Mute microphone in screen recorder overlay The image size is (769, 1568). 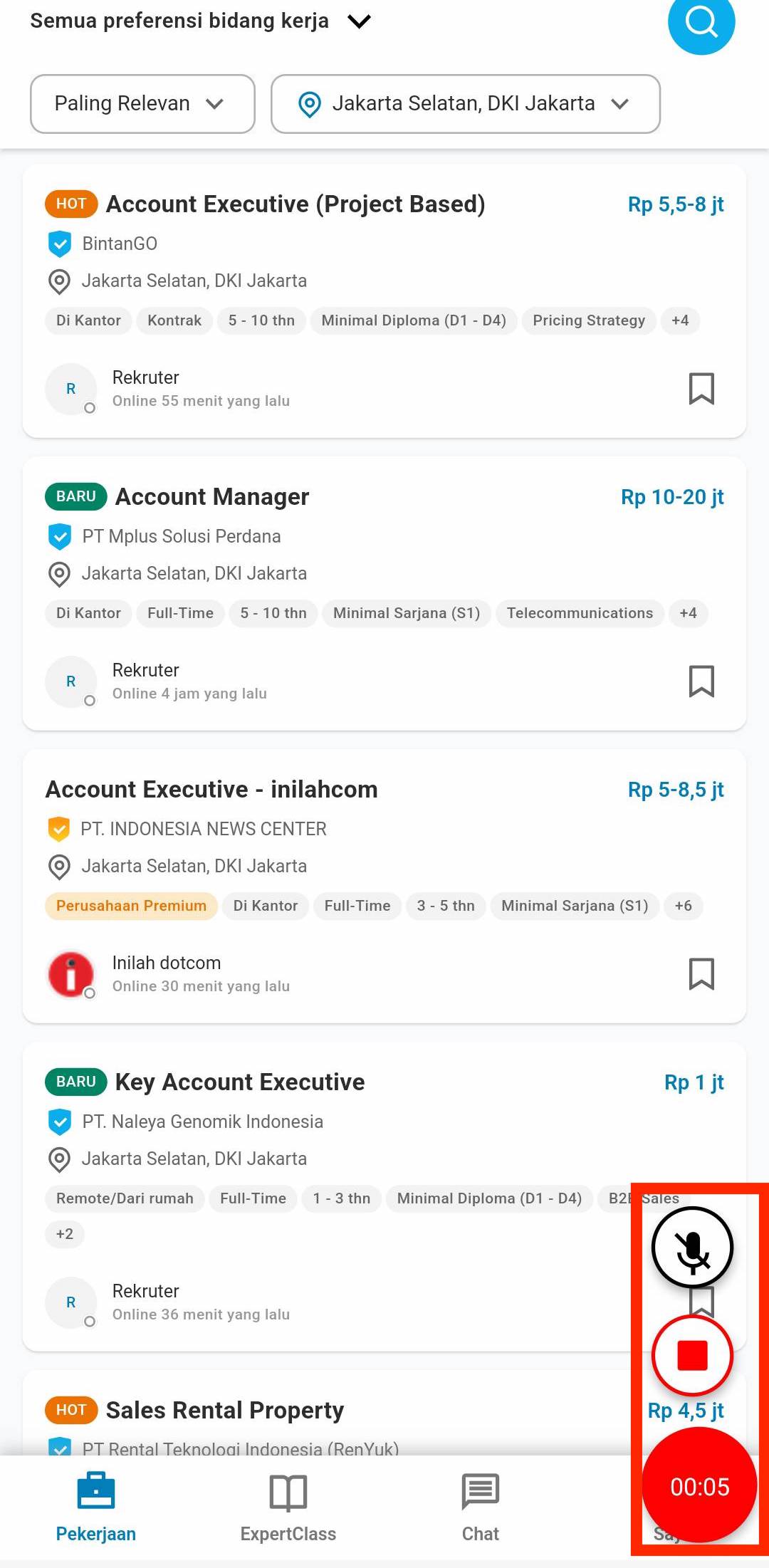[x=692, y=1248]
